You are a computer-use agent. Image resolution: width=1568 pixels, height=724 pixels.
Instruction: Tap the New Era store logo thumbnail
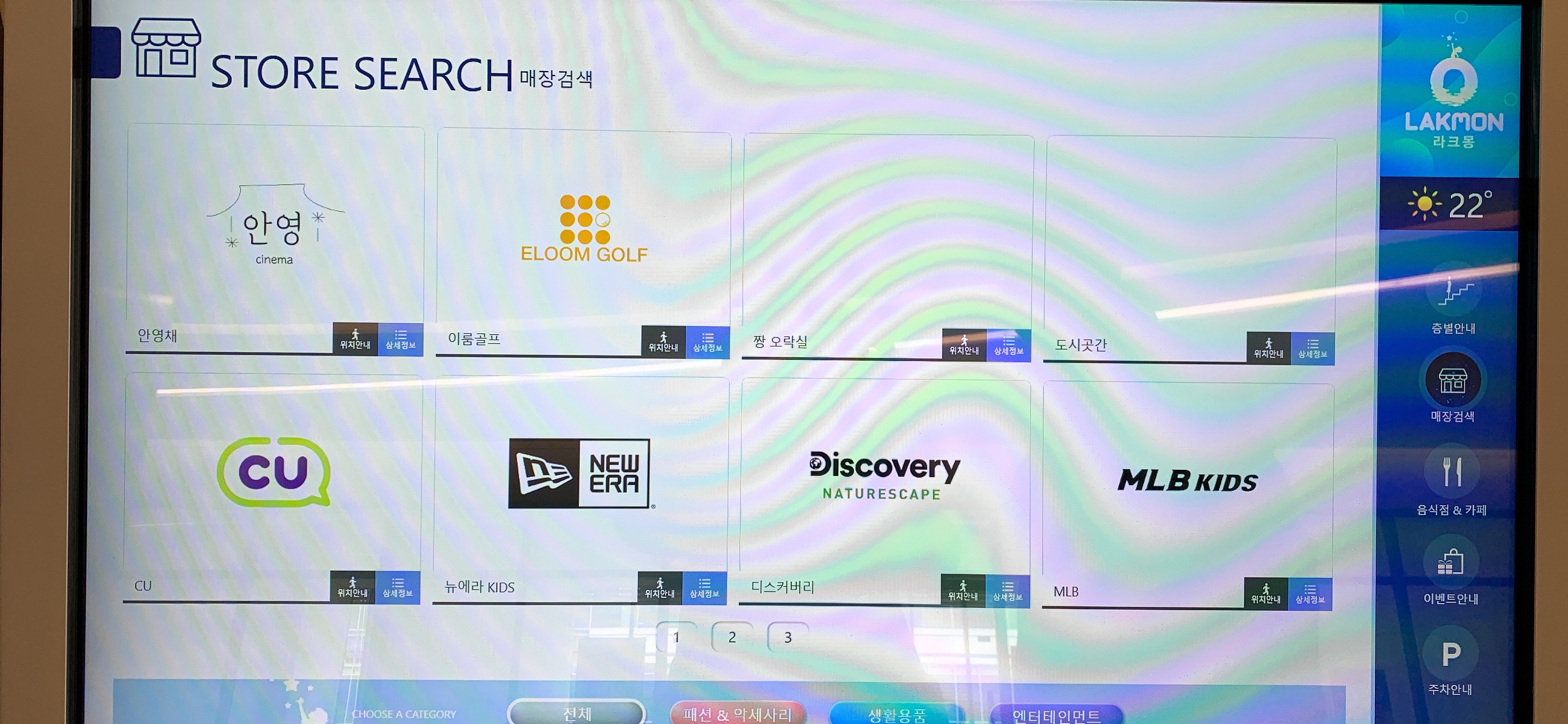[x=579, y=473]
